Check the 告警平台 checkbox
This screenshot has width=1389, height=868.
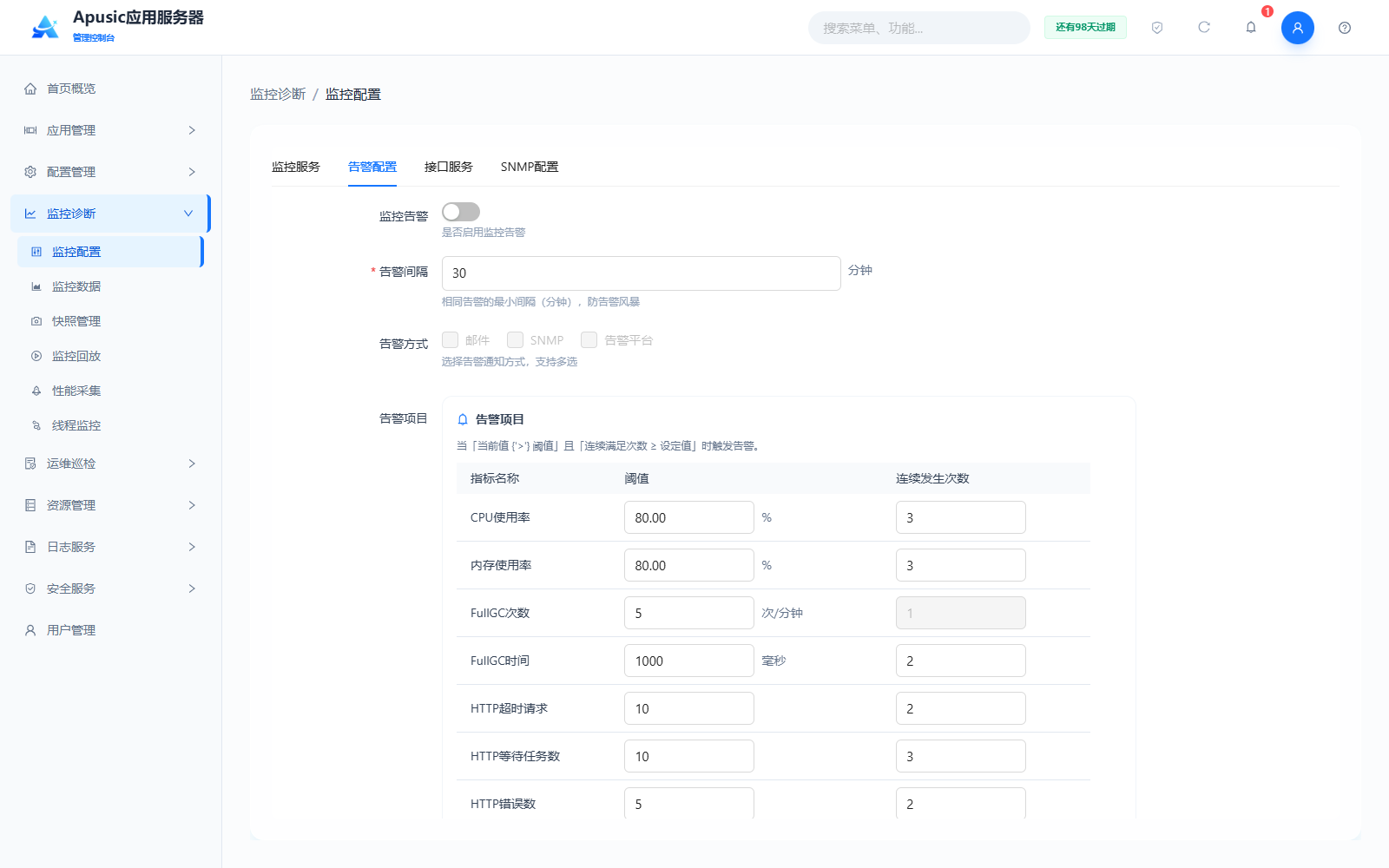pos(589,339)
